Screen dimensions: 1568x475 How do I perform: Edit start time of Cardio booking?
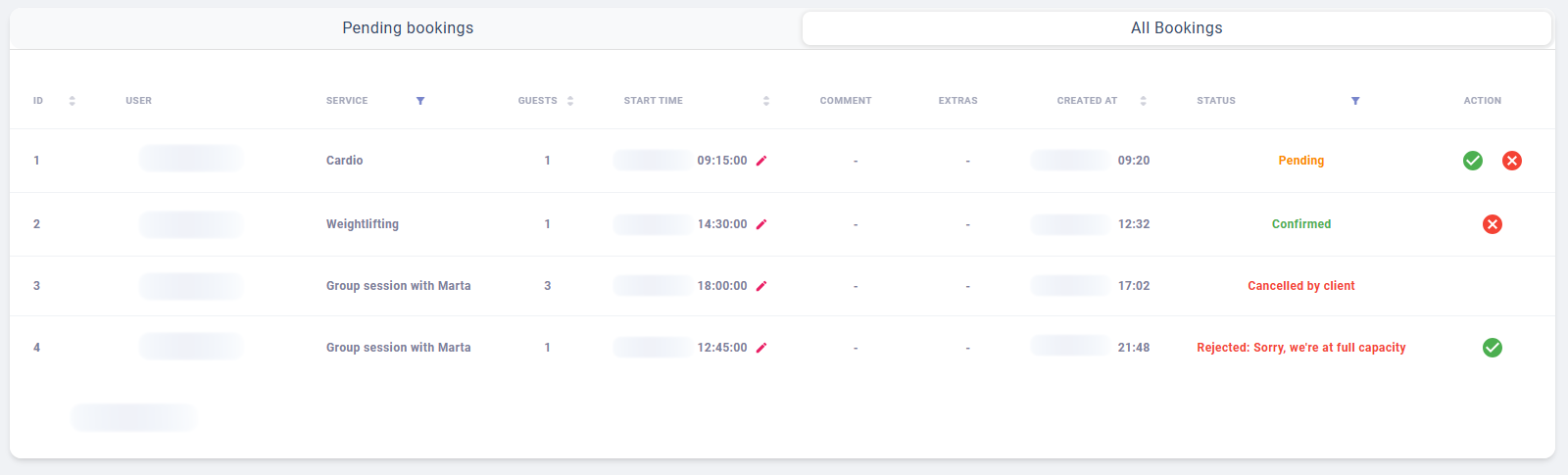click(x=761, y=161)
